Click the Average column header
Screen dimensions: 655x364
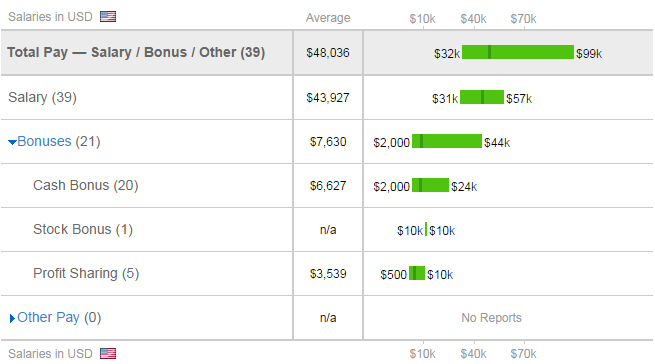click(328, 18)
